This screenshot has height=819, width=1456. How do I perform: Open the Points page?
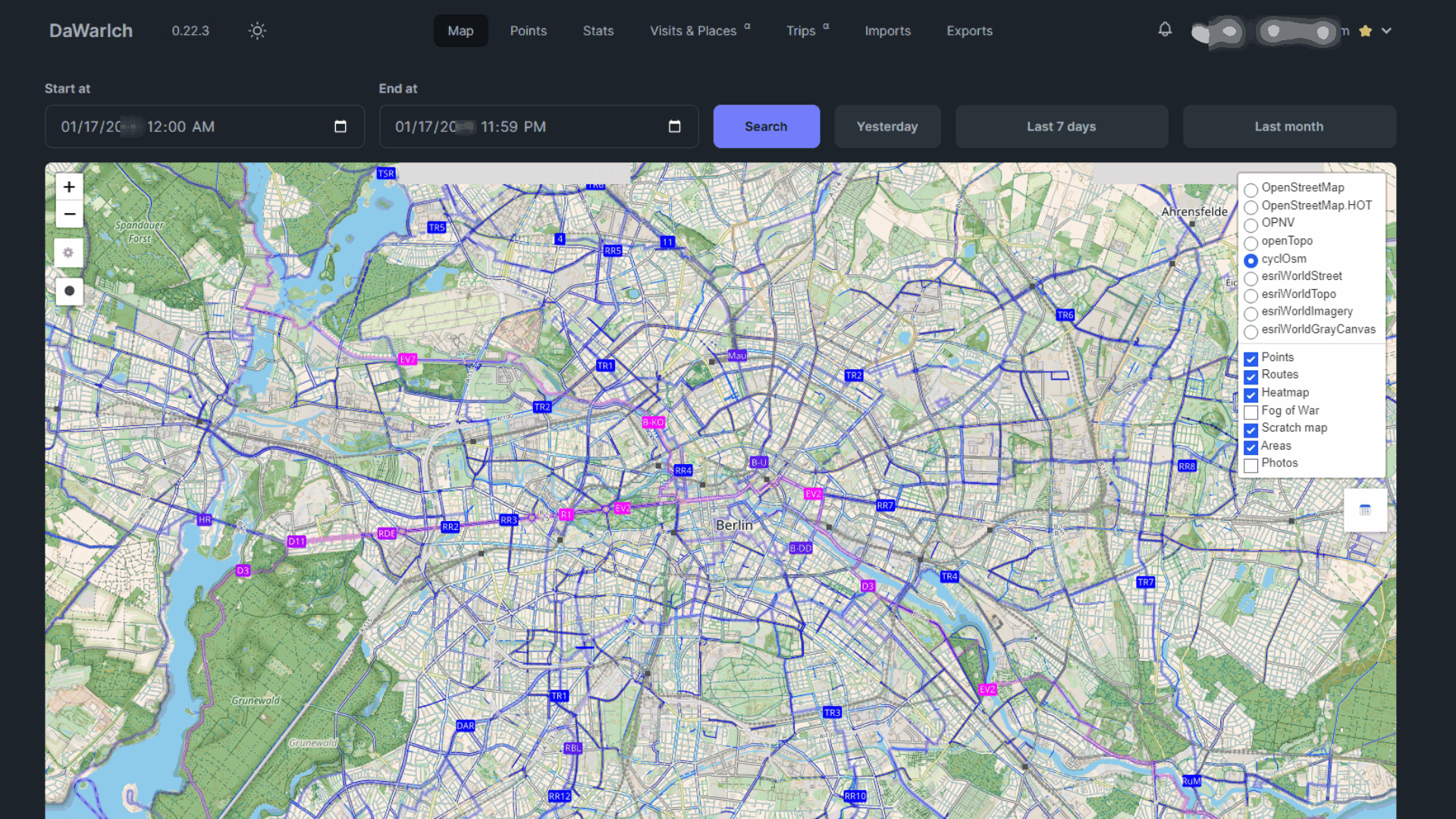(529, 31)
